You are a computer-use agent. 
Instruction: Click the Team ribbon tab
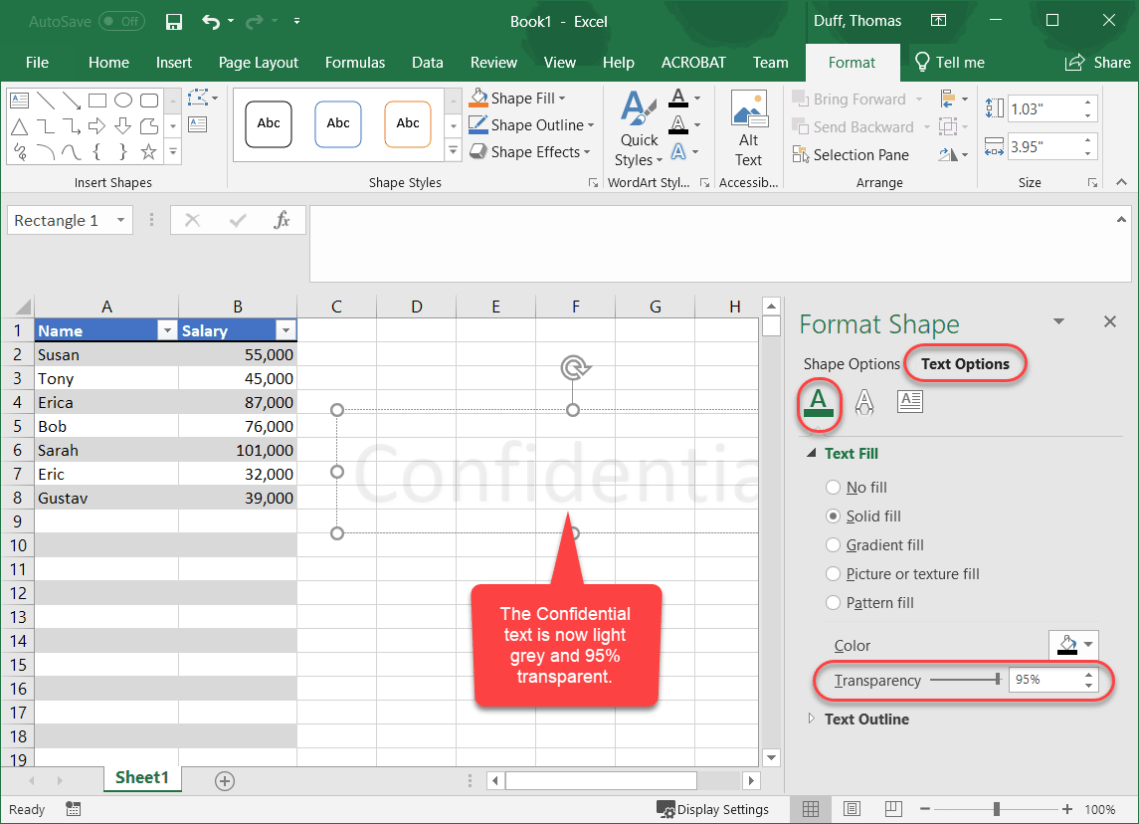point(770,62)
